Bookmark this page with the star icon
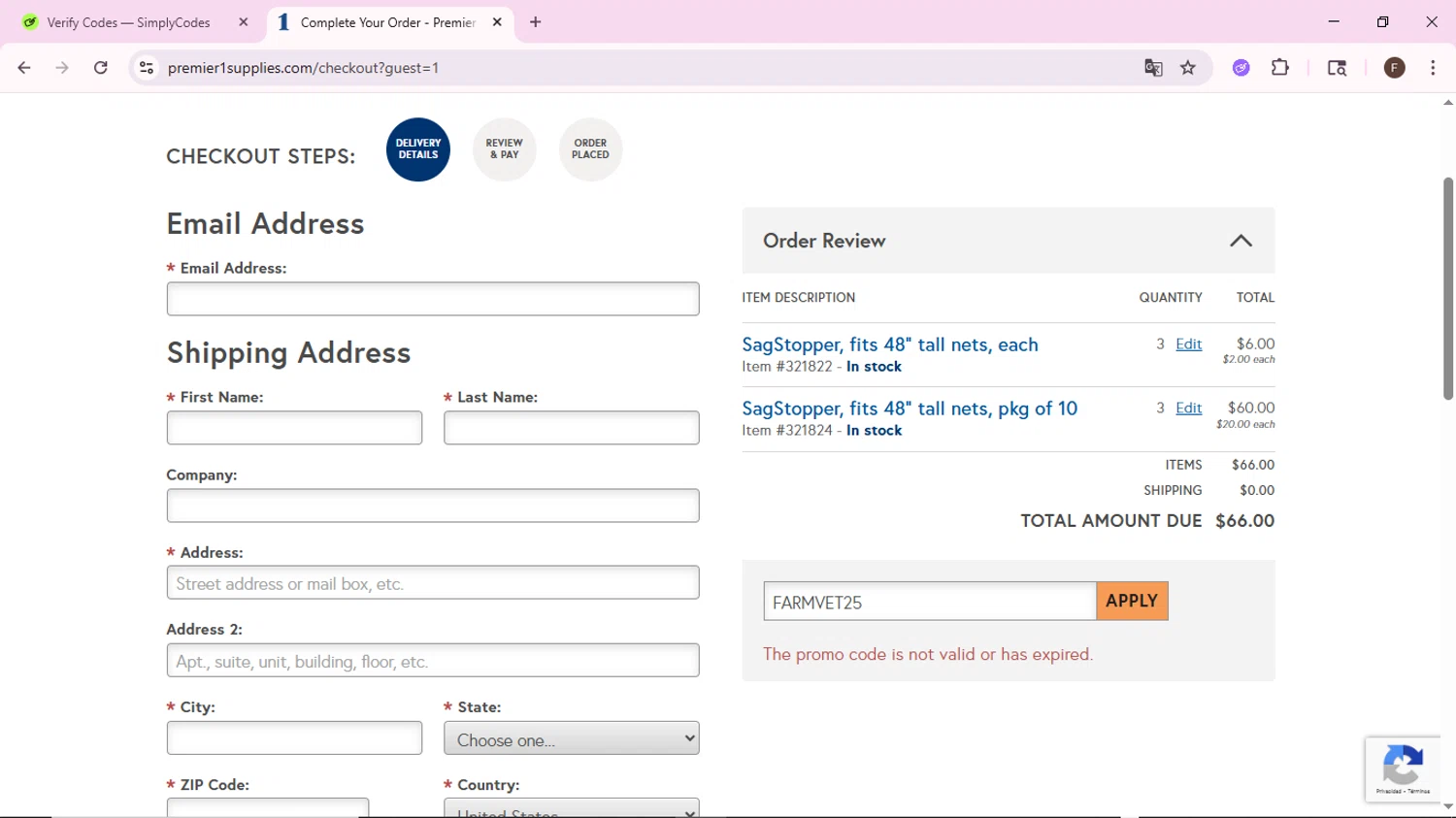Screen dimensions: 1456x818 pos(1188,68)
